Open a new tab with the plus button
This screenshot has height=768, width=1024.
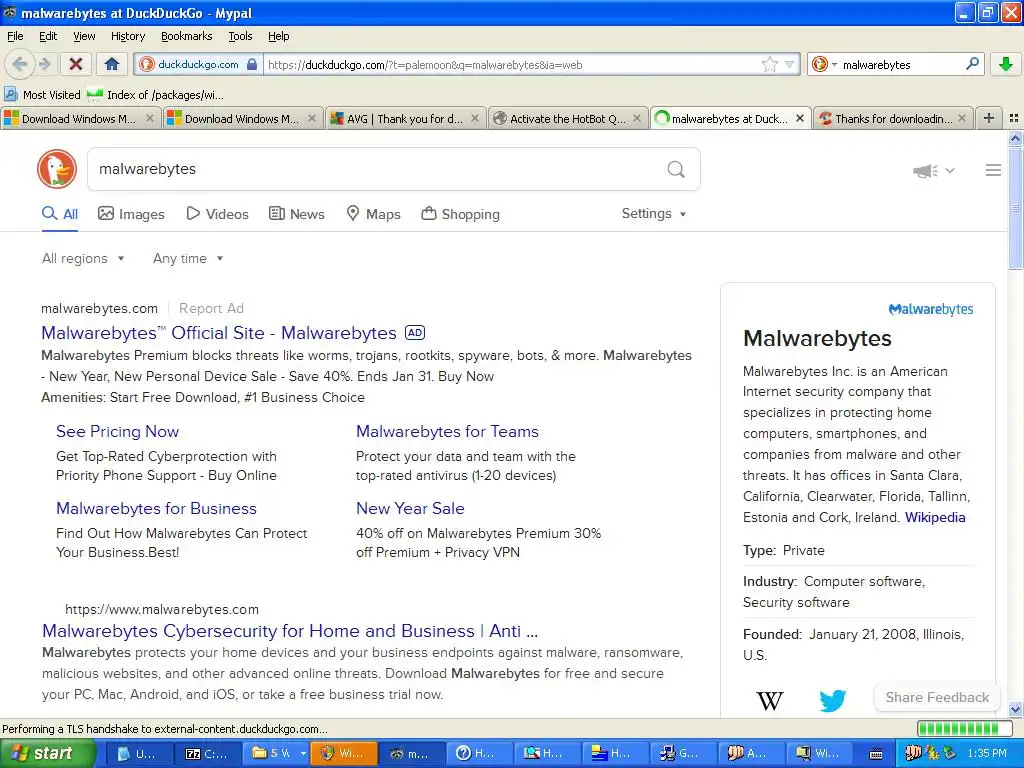(989, 118)
